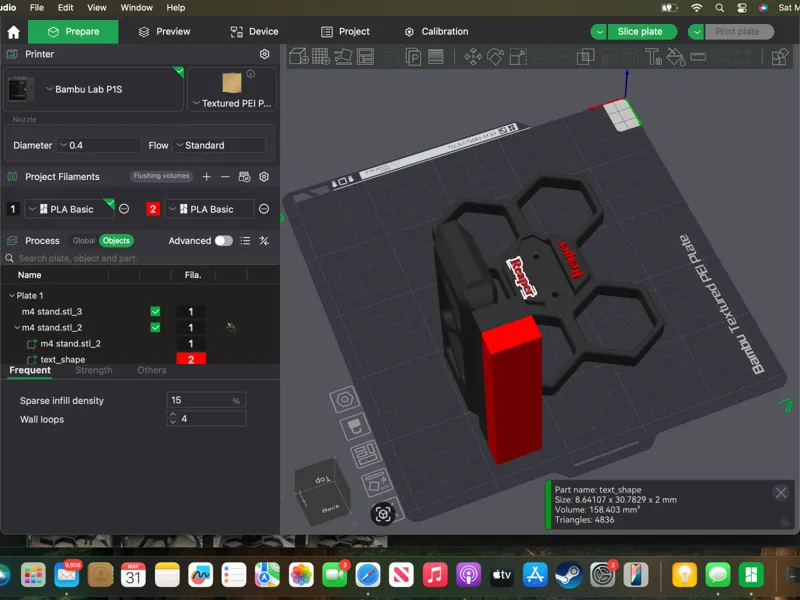Click the Flushing volumes button

click(161, 176)
